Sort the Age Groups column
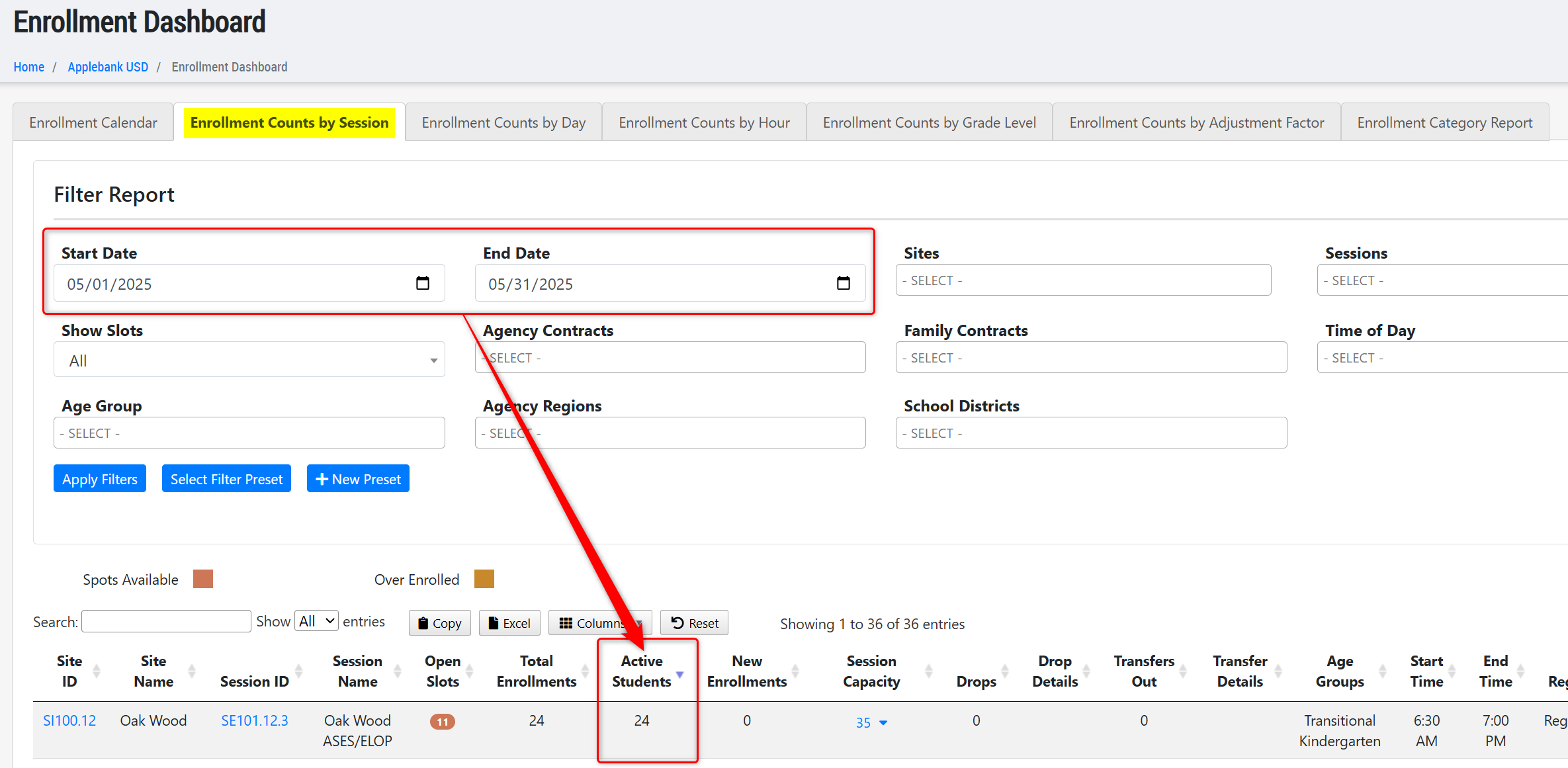The height and width of the screenshot is (768, 1568). 1382,671
